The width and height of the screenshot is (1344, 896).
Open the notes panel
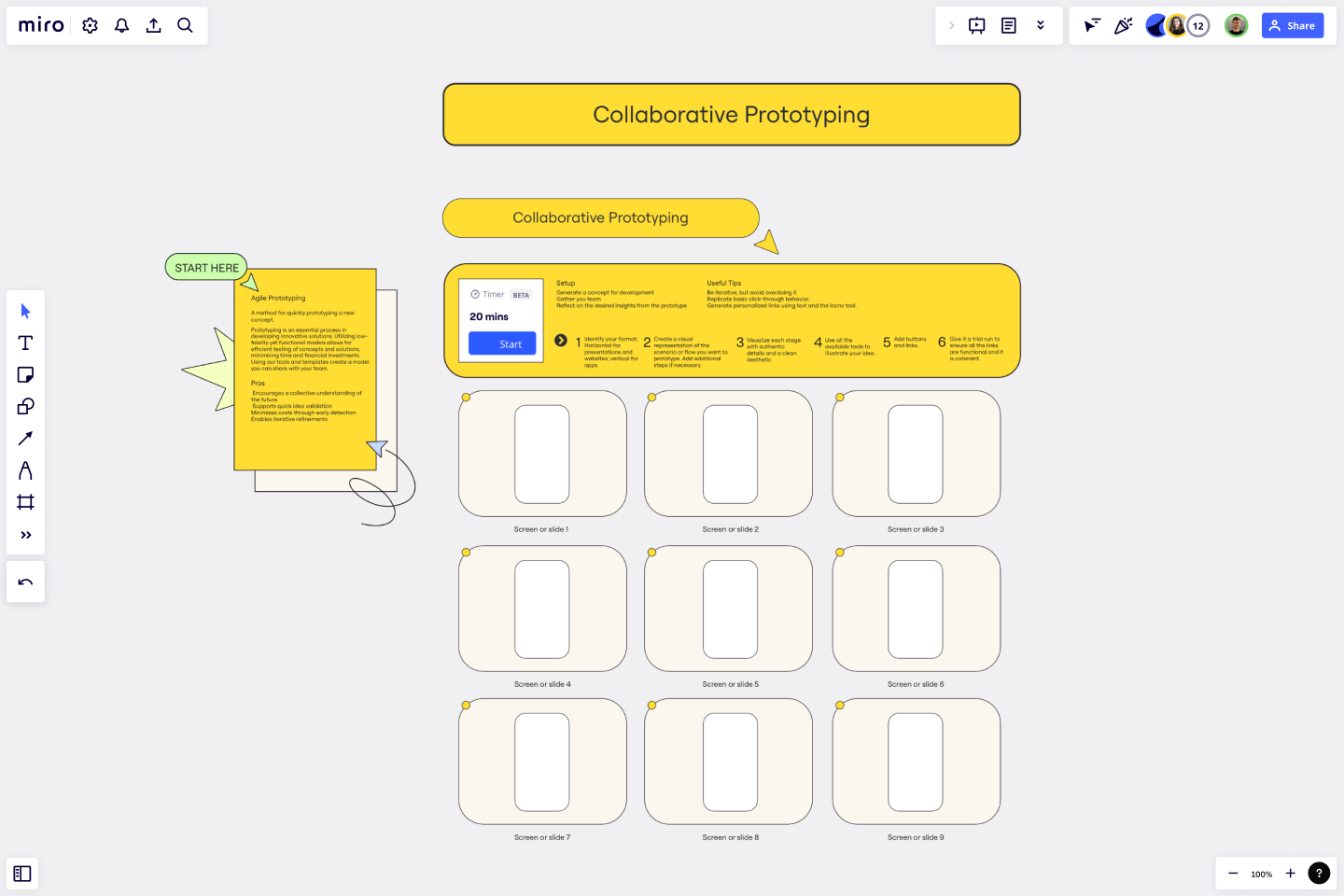pos(1009,25)
